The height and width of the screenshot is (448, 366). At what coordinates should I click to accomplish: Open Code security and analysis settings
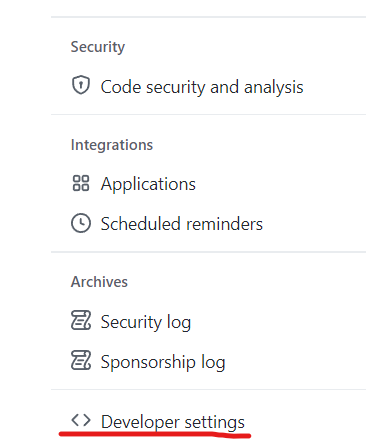202,87
